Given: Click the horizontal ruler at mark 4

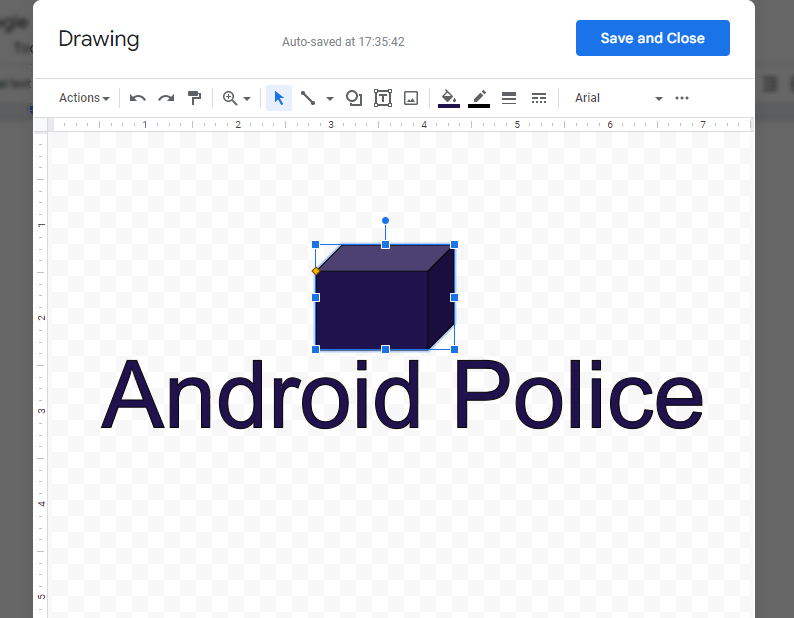Looking at the screenshot, I should coord(424,124).
